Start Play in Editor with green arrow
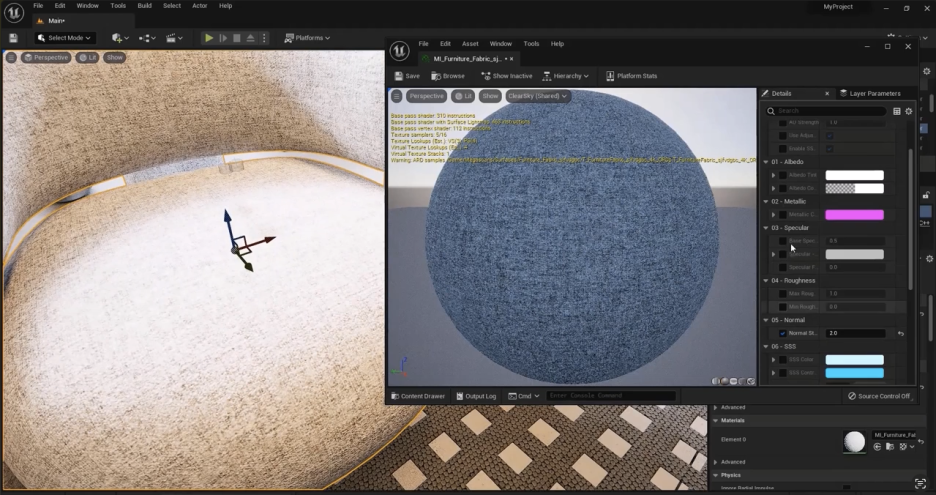The width and height of the screenshot is (936, 495). point(209,38)
